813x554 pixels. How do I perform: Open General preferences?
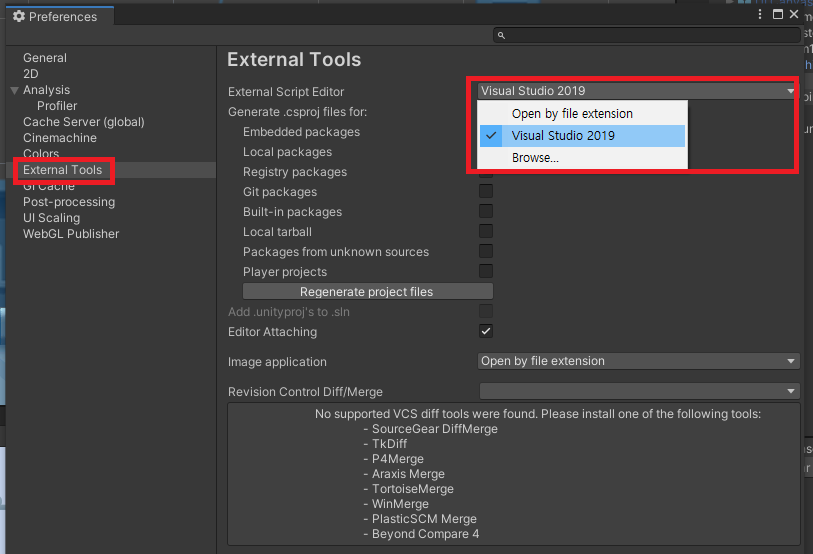pyautogui.click(x=45, y=58)
